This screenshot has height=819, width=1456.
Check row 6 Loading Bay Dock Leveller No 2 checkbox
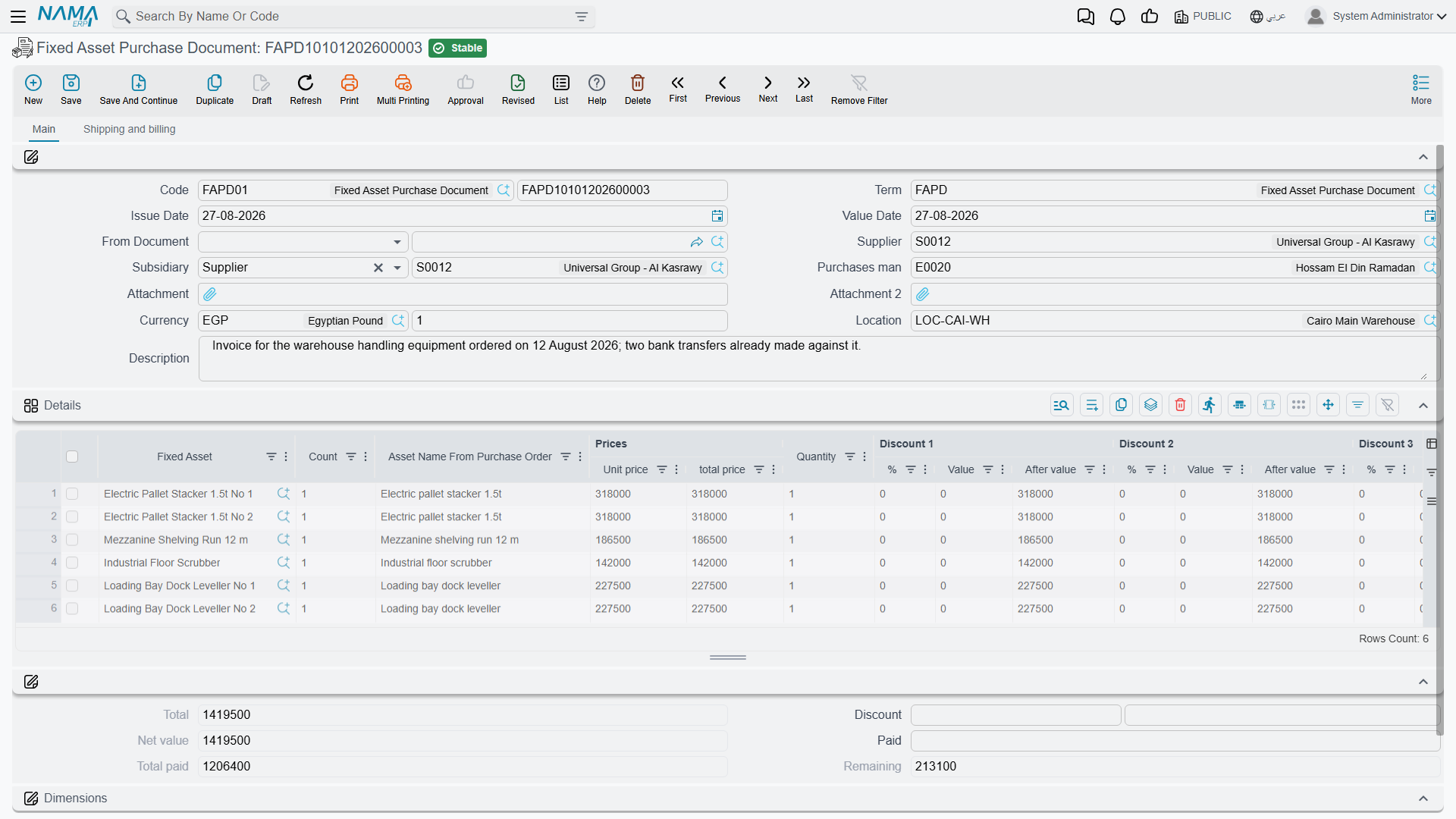click(x=72, y=608)
